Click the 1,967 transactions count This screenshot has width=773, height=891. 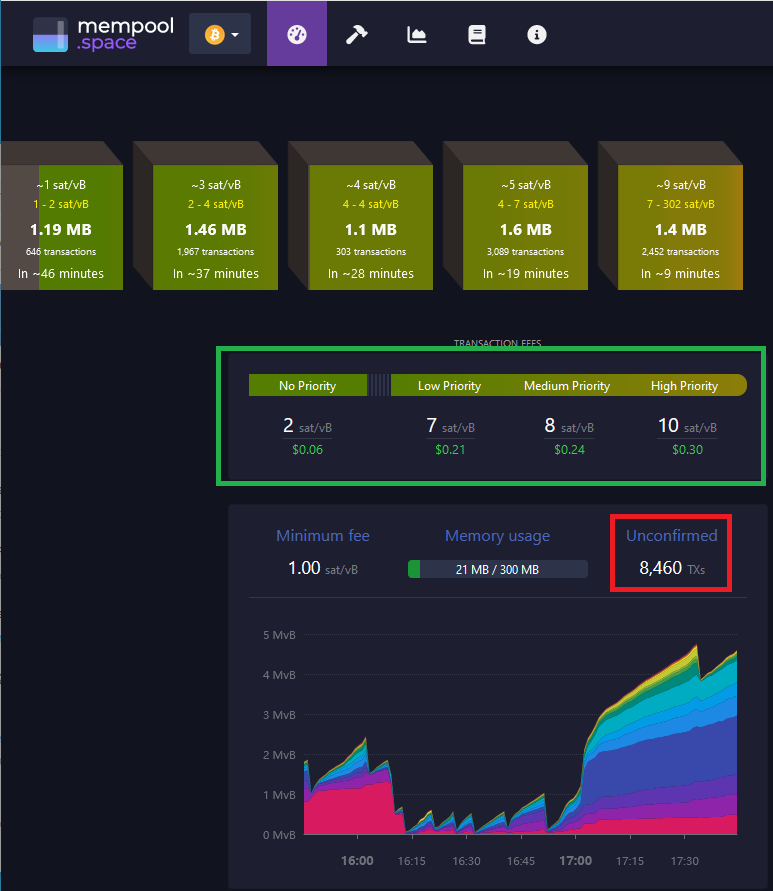(215, 252)
